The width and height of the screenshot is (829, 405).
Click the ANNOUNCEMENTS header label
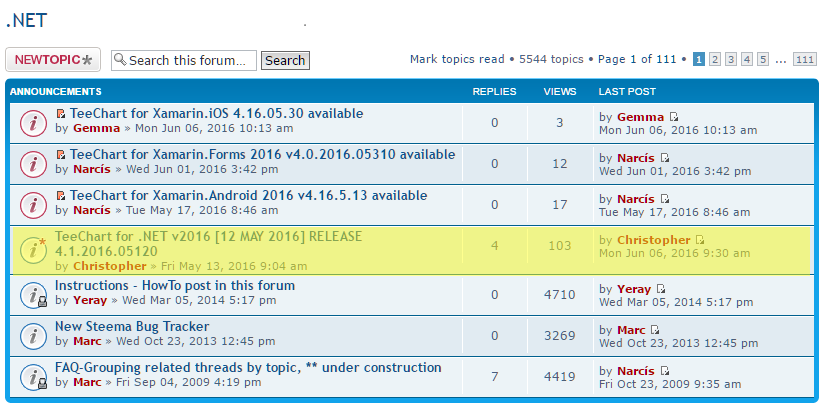[x=56, y=91]
